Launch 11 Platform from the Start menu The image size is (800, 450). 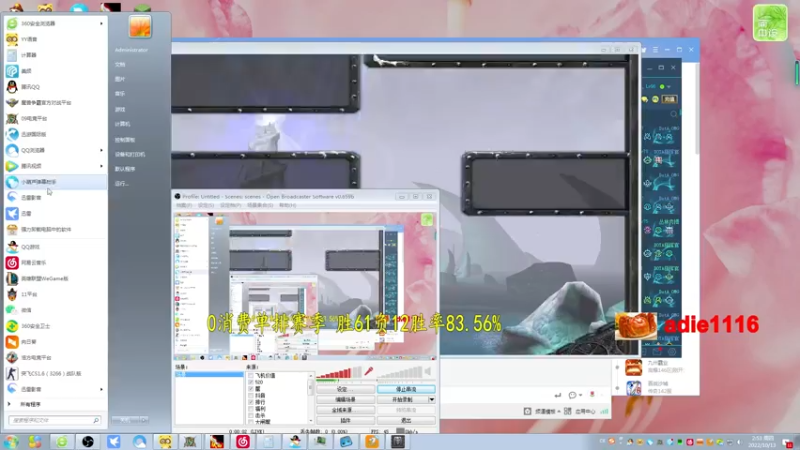(54, 294)
